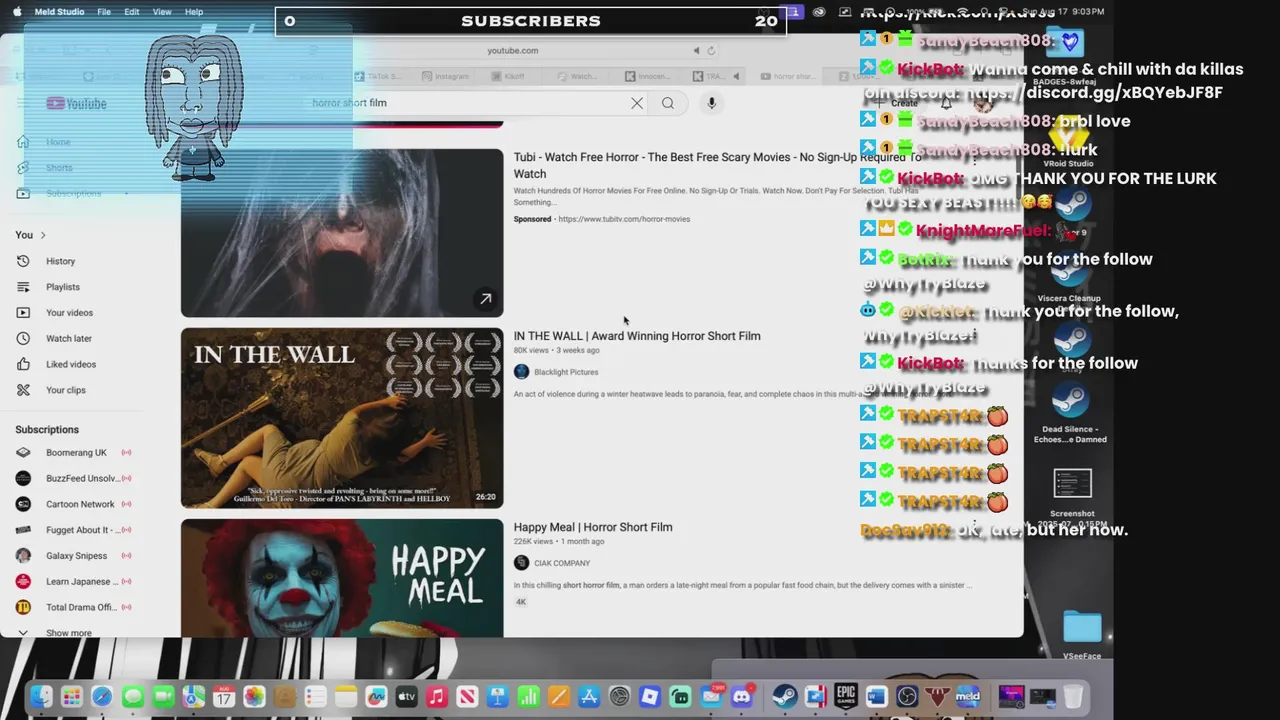This screenshot has width=1280, height=720.
Task: Open the Happy Meal video thumbnail
Action: point(342,578)
